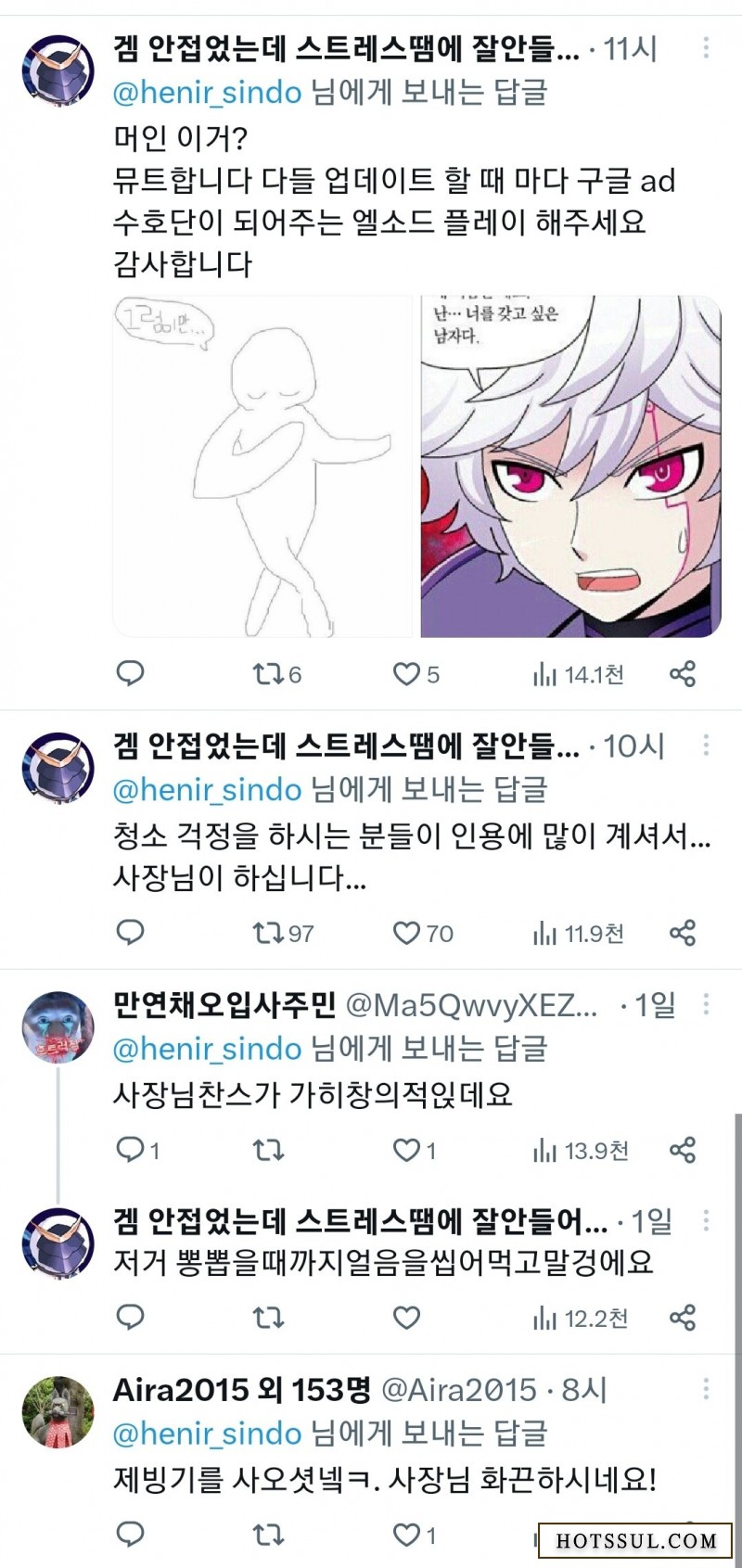Open @henir_sindo mention in first tweet
The height and width of the screenshot is (1568, 742).
click(x=207, y=92)
